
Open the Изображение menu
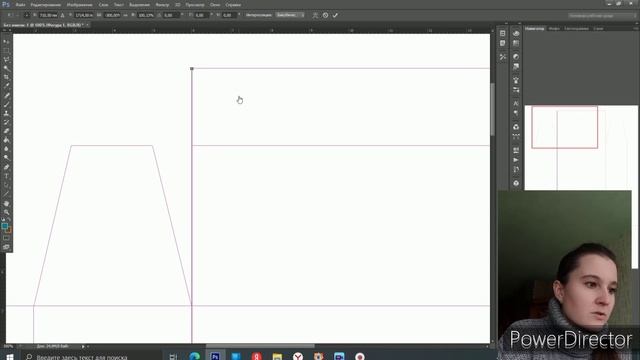[x=80, y=5]
